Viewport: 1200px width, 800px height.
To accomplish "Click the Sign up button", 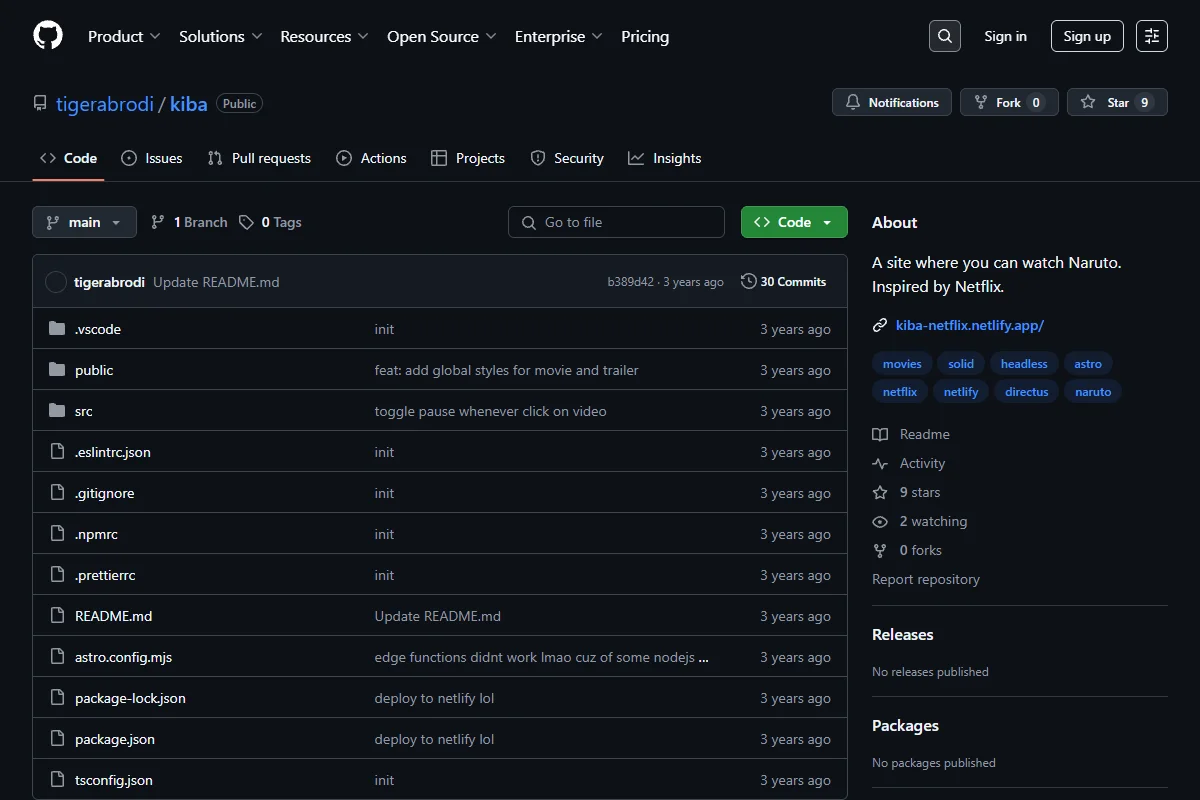I will click(x=1087, y=36).
